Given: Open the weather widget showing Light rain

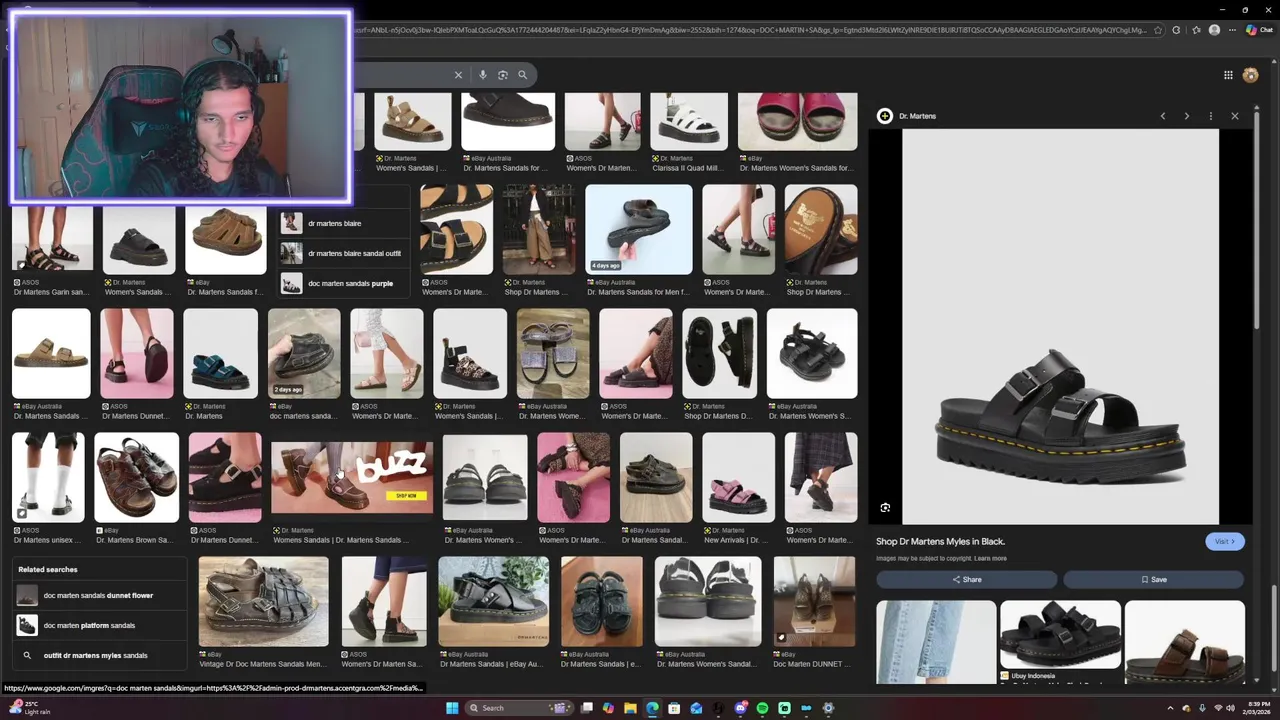Looking at the screenshot, I should (x=30, y=708).
